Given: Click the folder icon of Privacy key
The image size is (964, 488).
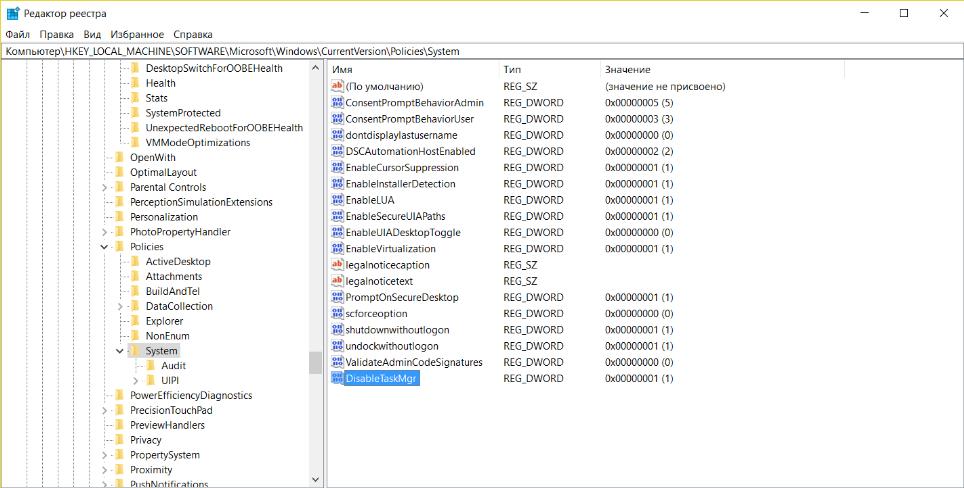Looking at the screenshot, I should 119,439.
